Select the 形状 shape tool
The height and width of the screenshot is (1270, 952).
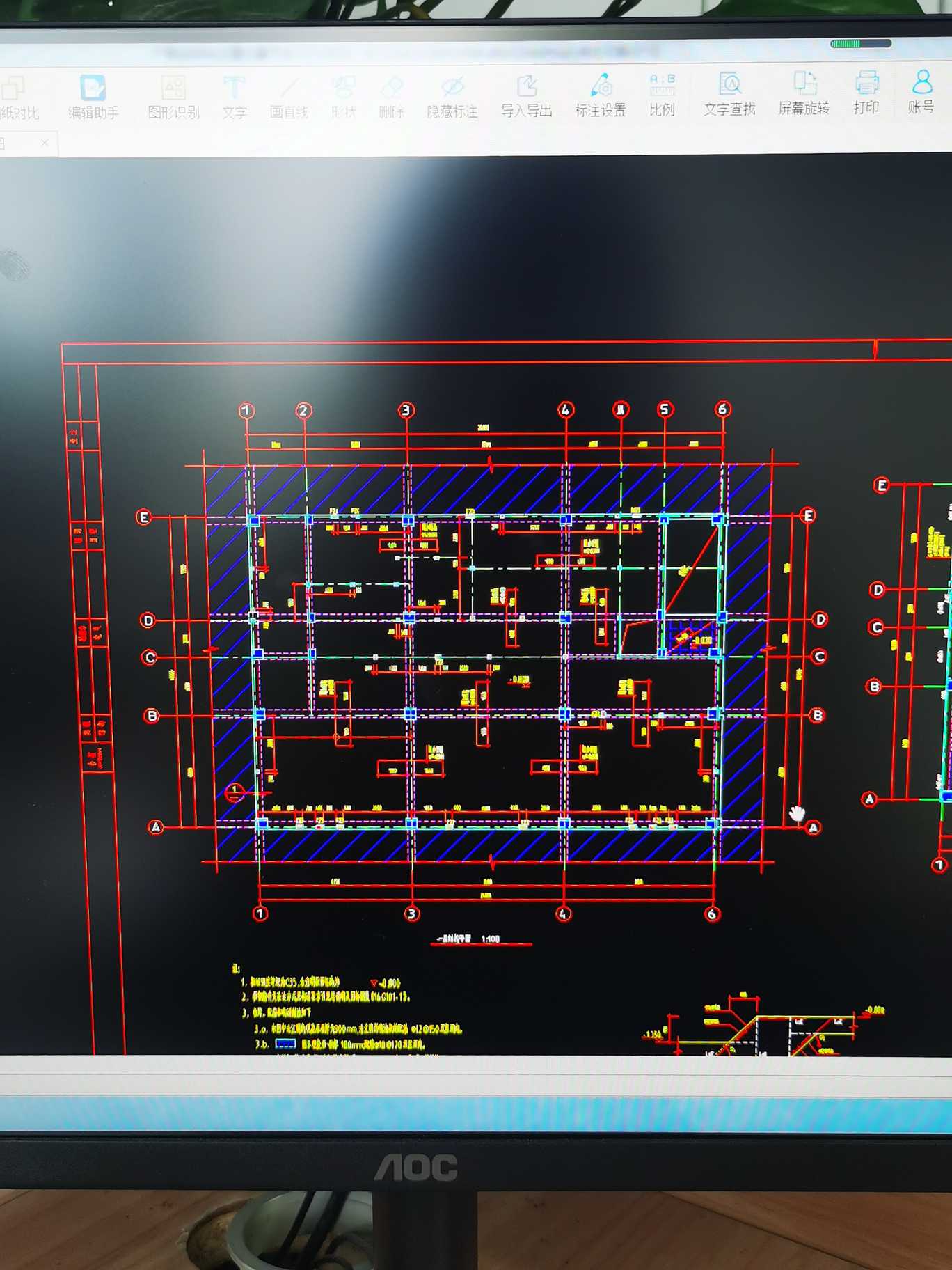point(344,97)
